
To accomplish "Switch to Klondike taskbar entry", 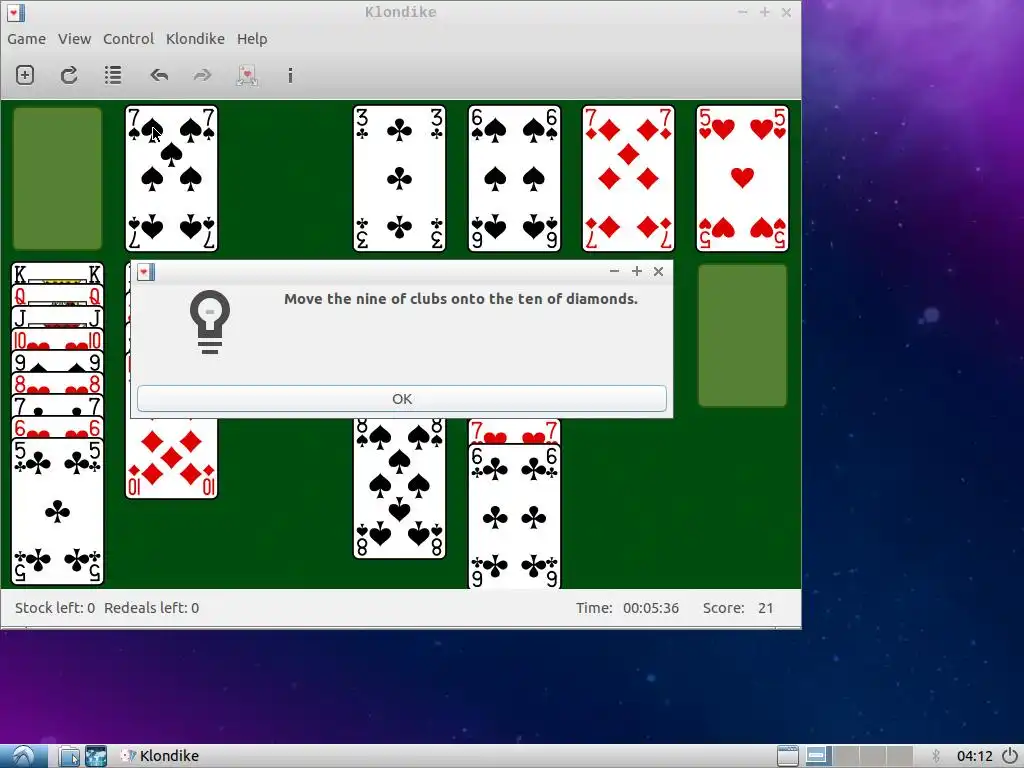I will pyautogui.click(x=161, y=756).
